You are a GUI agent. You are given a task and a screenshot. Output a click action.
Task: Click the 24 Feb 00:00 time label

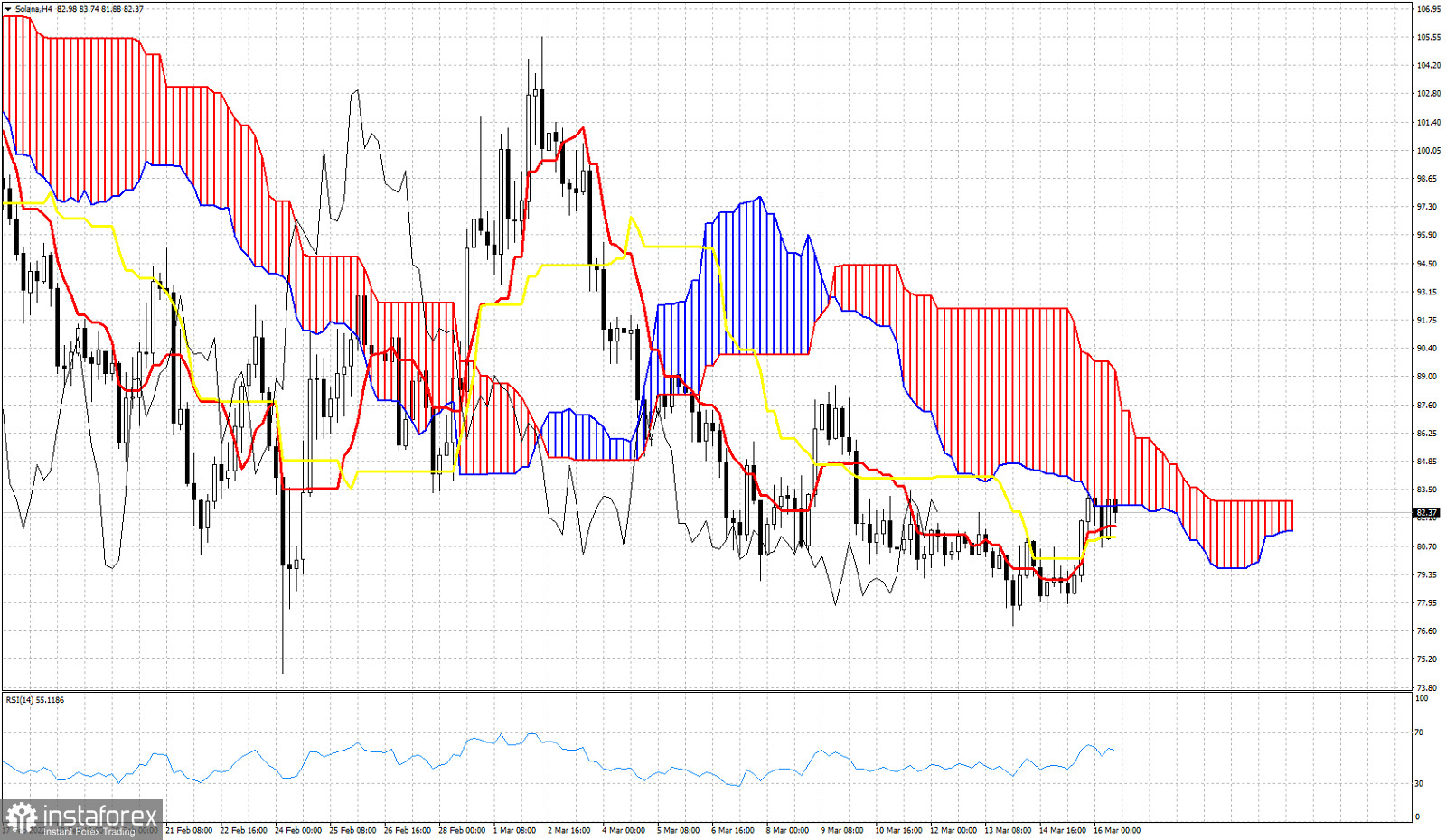click(298, 830)
